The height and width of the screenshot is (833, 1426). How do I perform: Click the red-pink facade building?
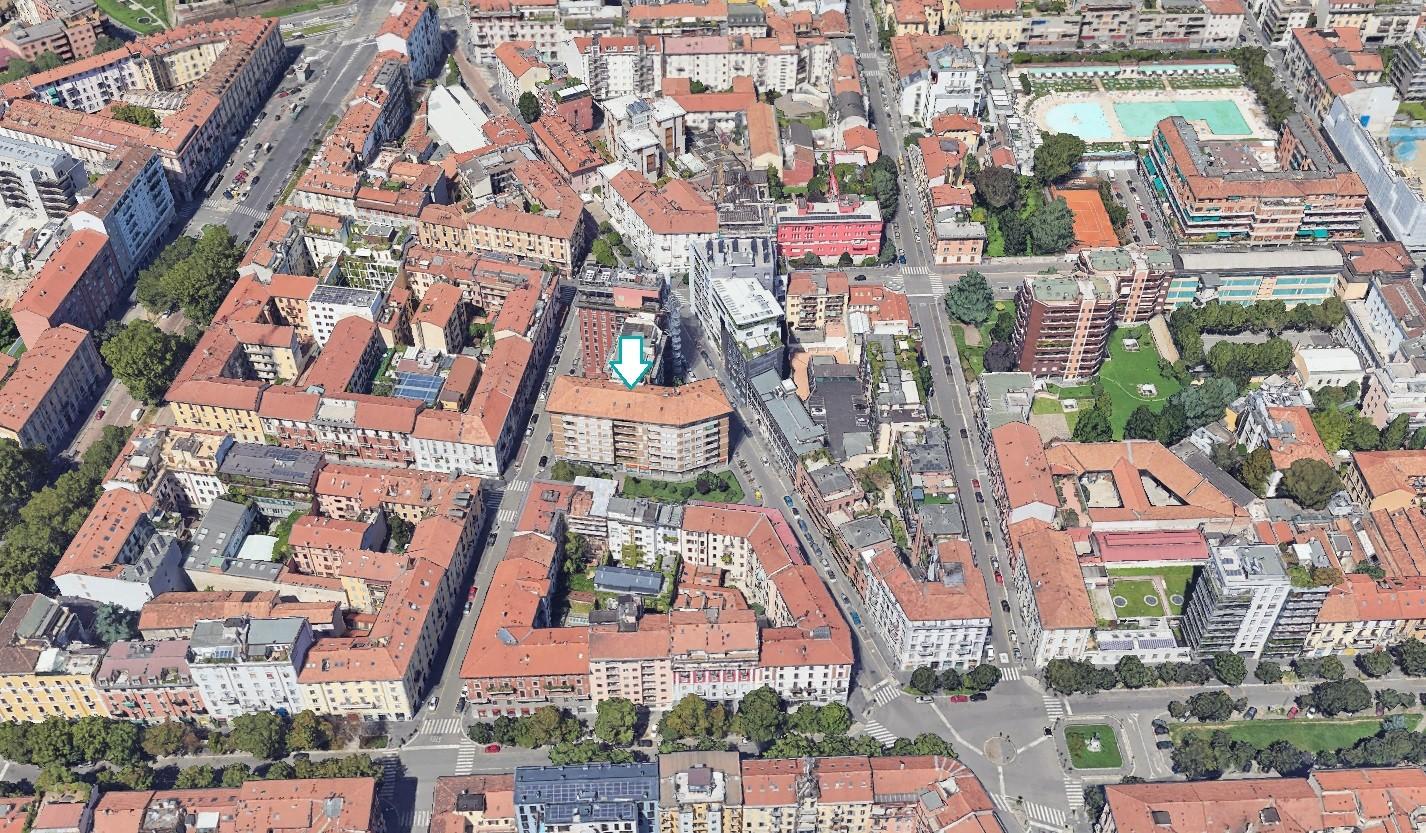click(829, 229)
